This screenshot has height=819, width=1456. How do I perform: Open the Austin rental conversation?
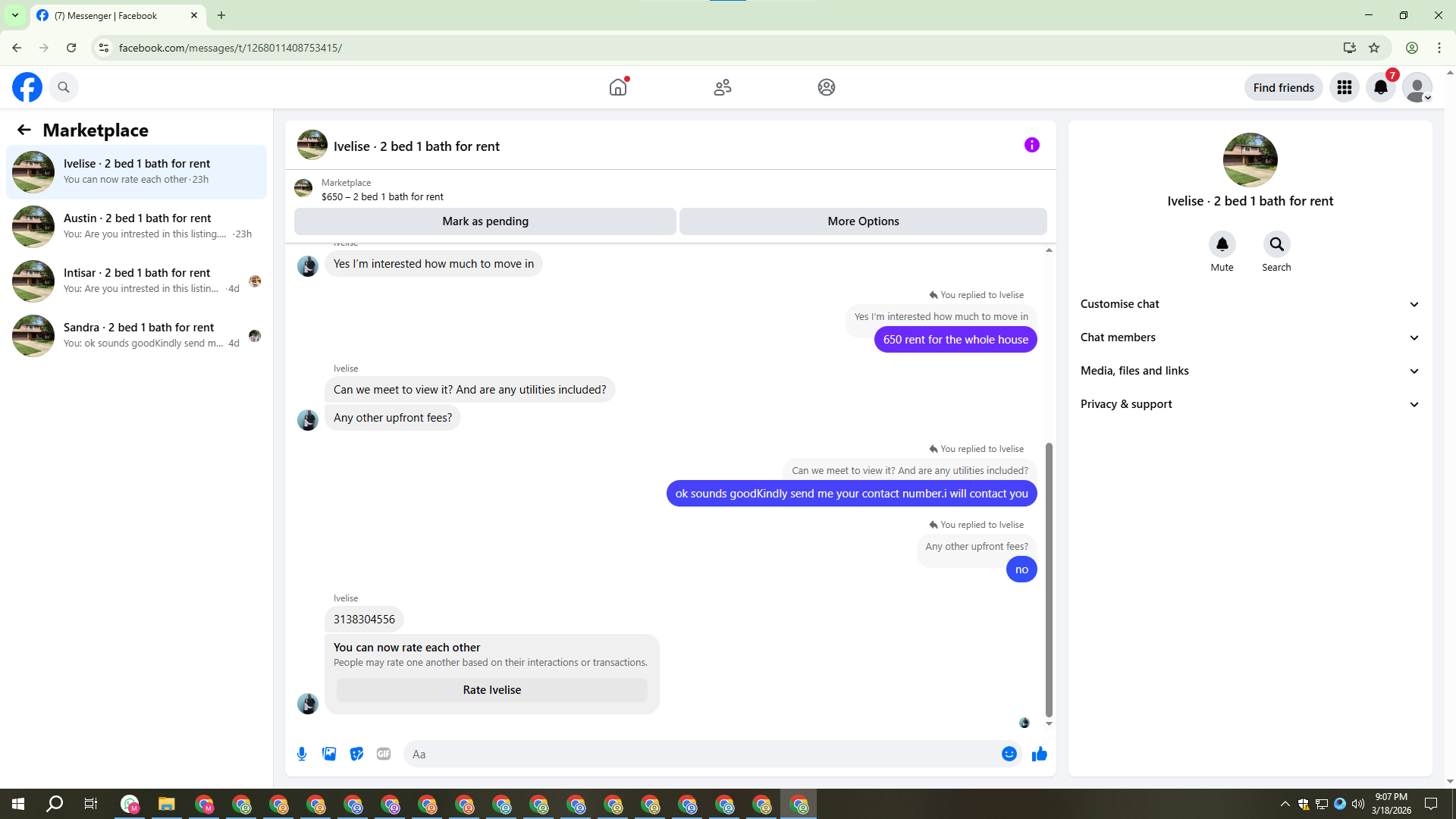136,226
